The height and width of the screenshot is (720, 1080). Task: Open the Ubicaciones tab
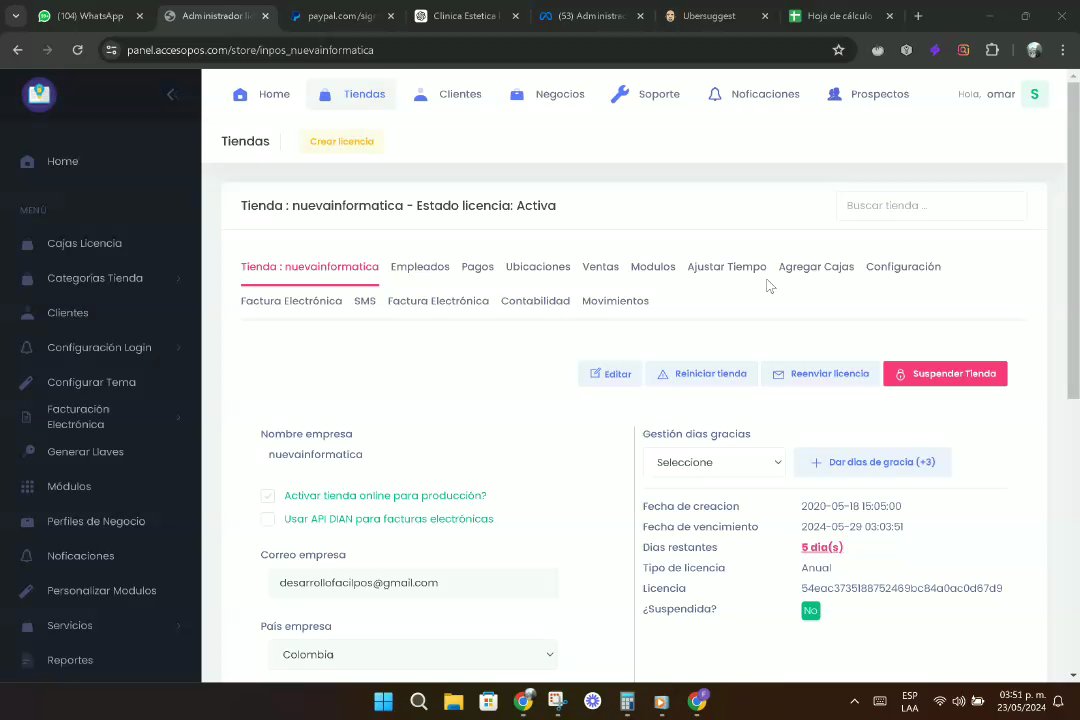coord(538,267)
